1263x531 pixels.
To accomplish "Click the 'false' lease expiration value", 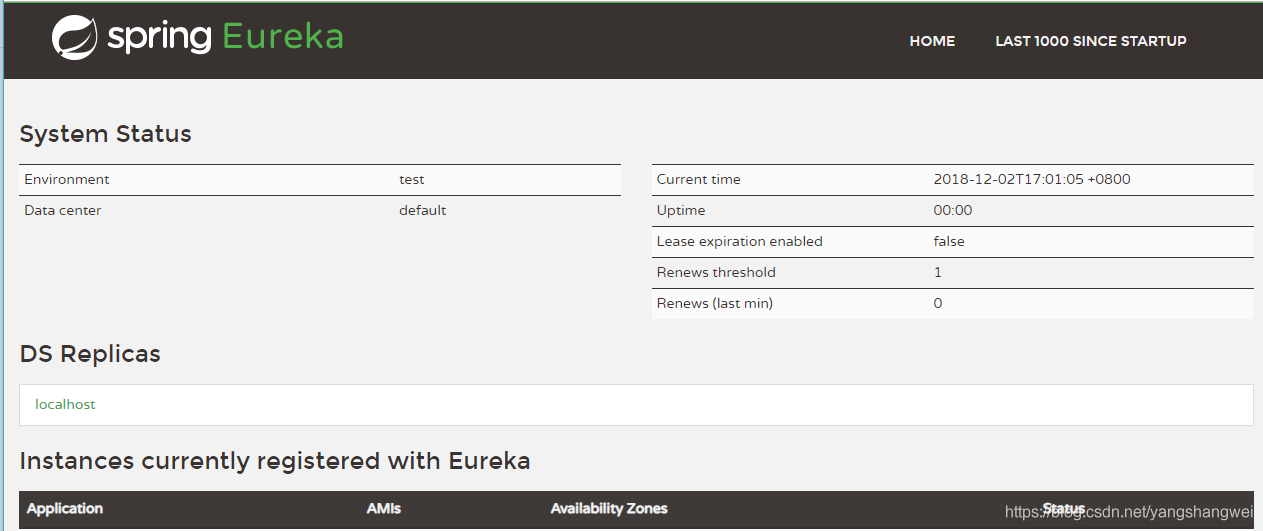I will (949, 242).
